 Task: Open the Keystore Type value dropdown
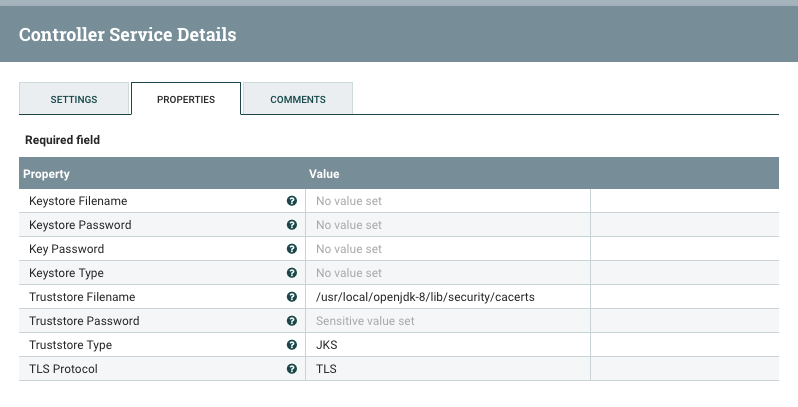point(448,273)
